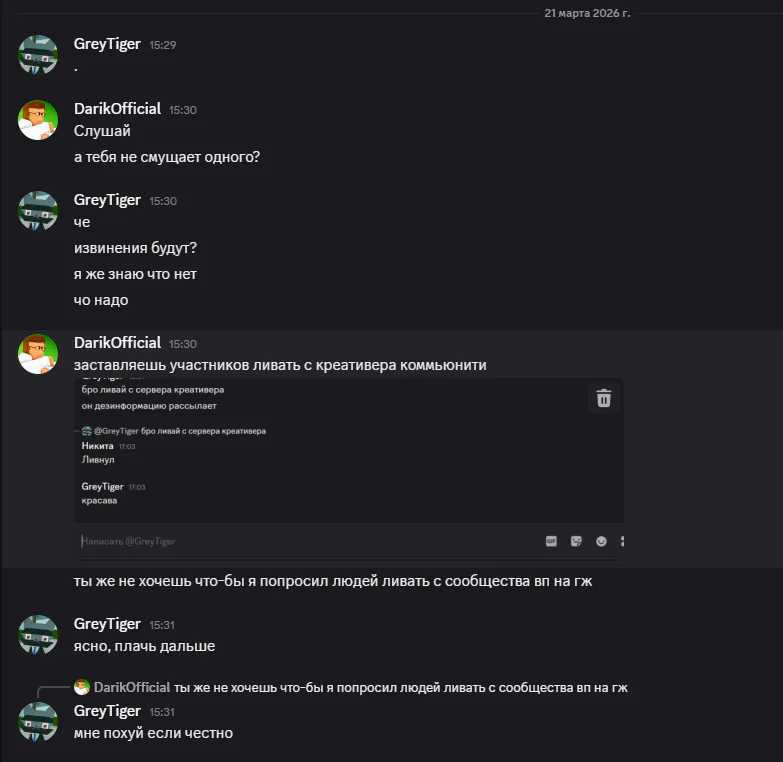
Task: Click the message 'а тебя не смущает одного?'
Action: tap(167, 157)
